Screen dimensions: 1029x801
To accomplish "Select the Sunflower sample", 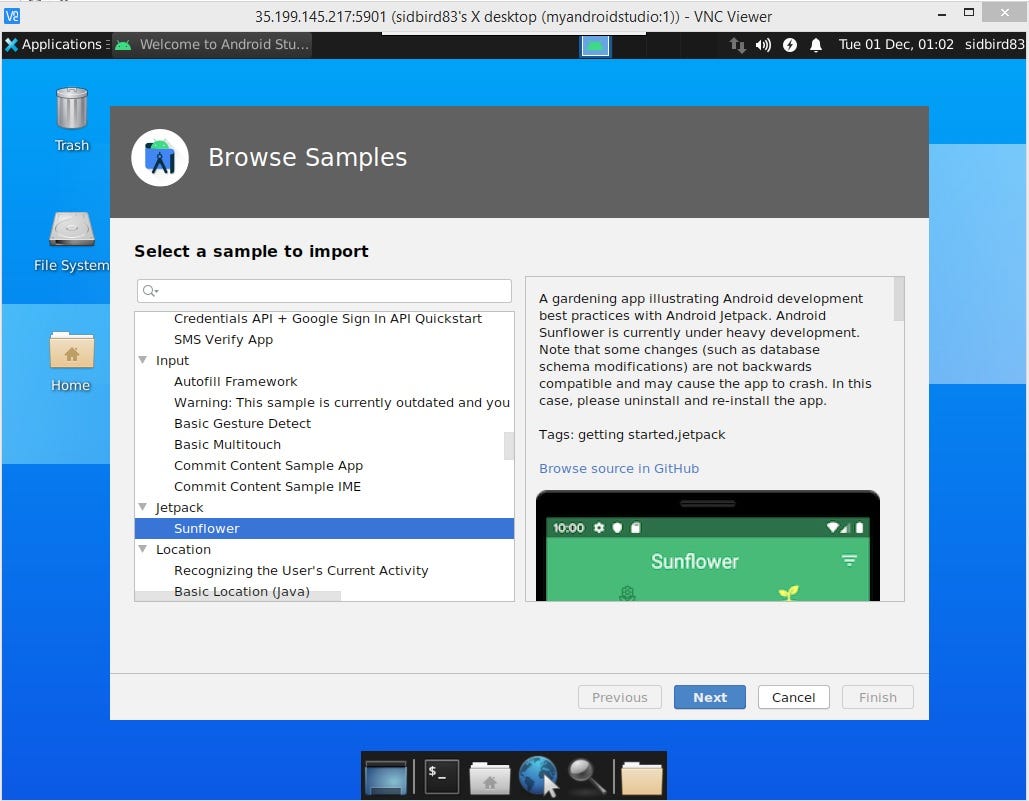I will [324, 528].
